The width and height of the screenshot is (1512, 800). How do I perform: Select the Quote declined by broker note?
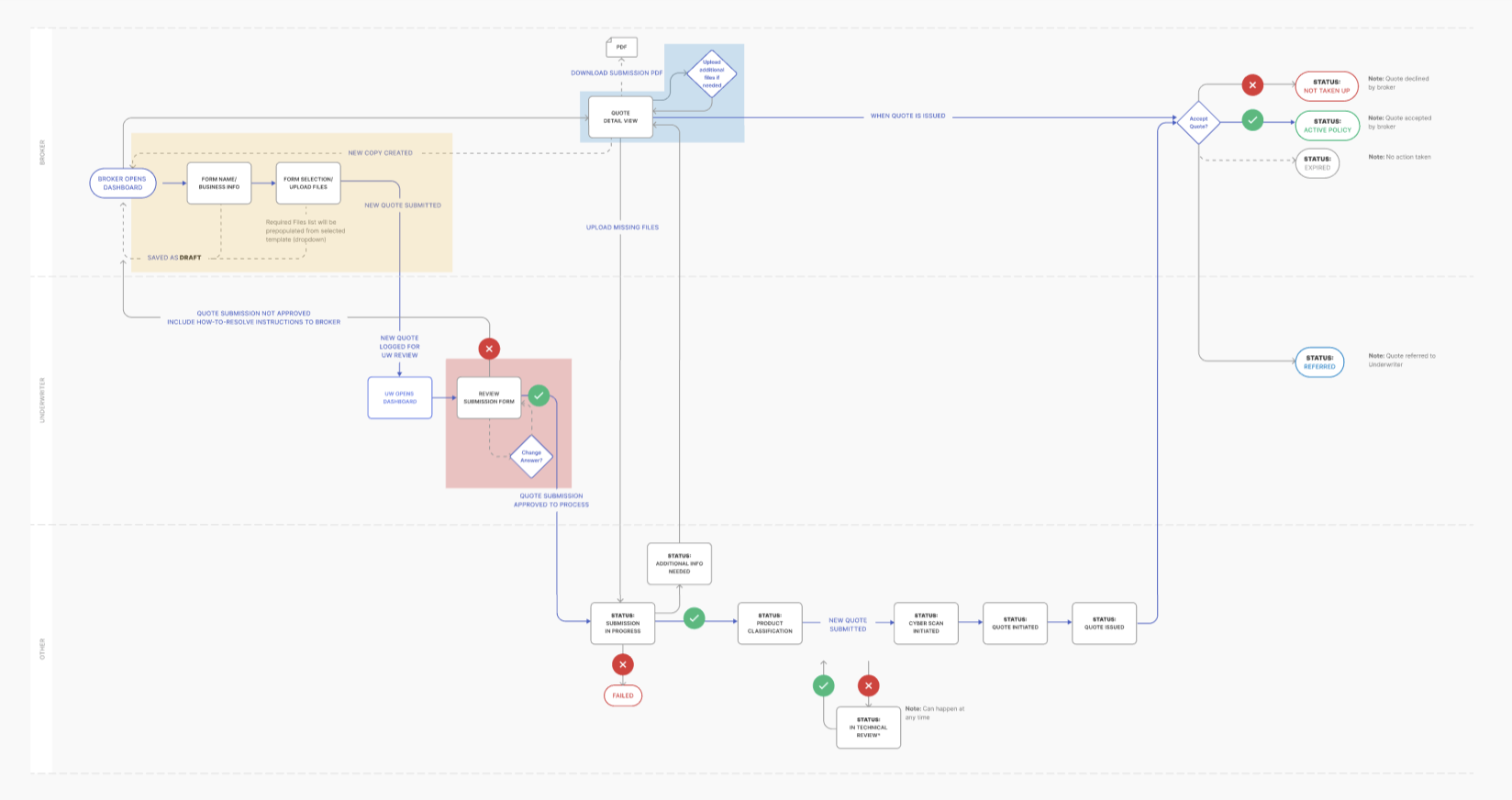coord(1398,83)
